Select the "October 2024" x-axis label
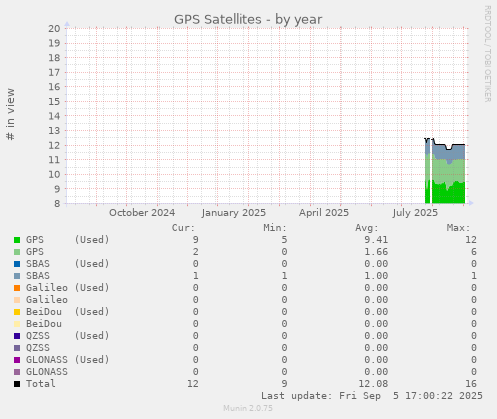 click(142, 213)
